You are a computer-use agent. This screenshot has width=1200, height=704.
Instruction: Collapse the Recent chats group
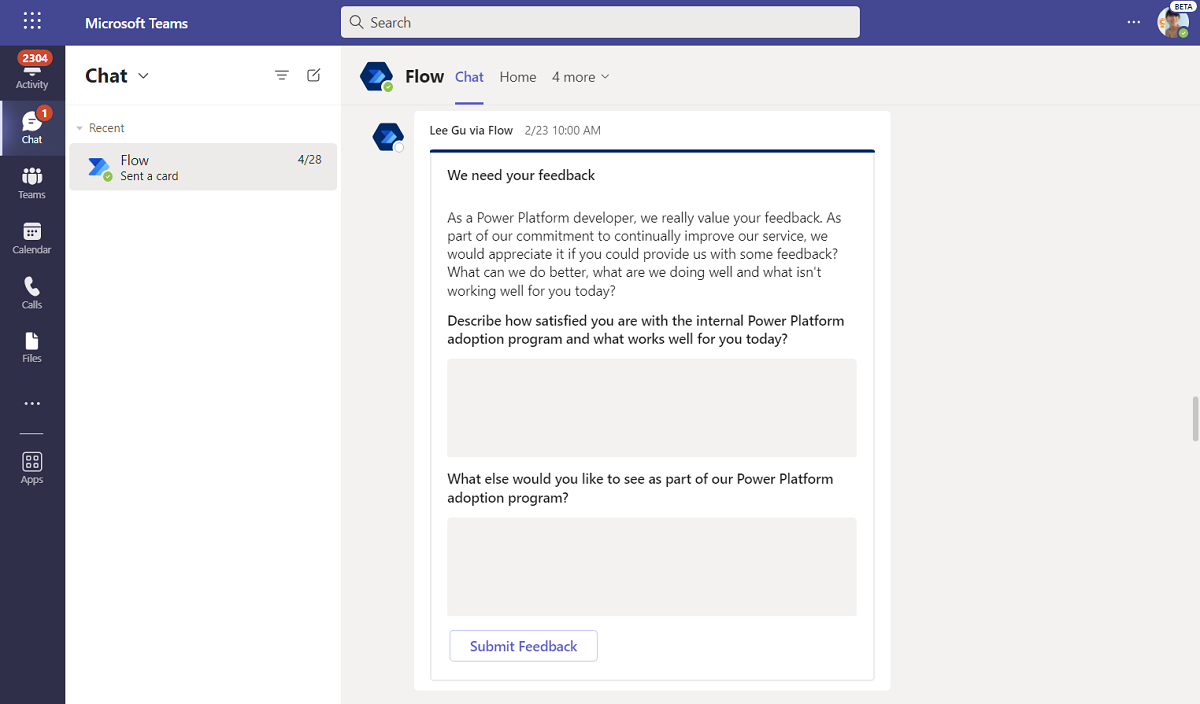[80, 128]
